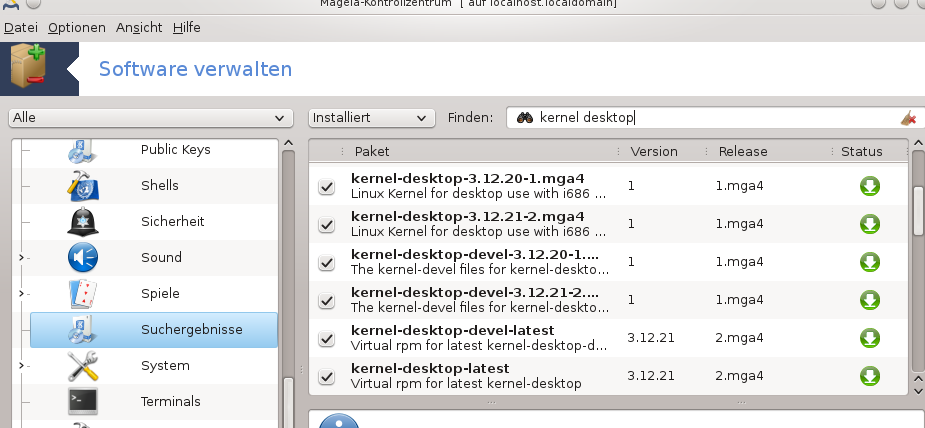
Task: Click status icon for kernel-desktop-3.12.20-1.mga4
Action: click(870, 186)
